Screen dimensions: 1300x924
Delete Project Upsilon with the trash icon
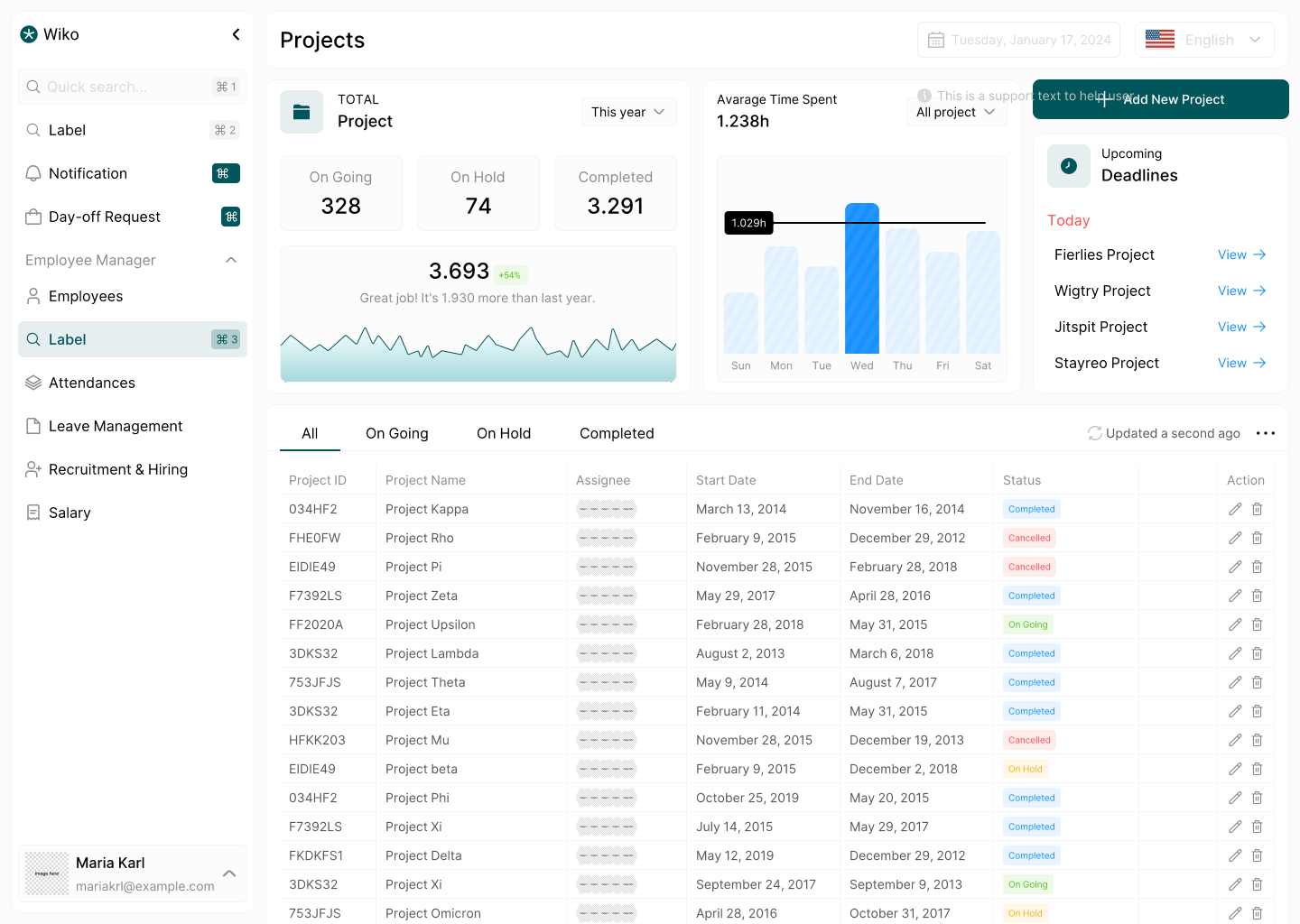1257,624
